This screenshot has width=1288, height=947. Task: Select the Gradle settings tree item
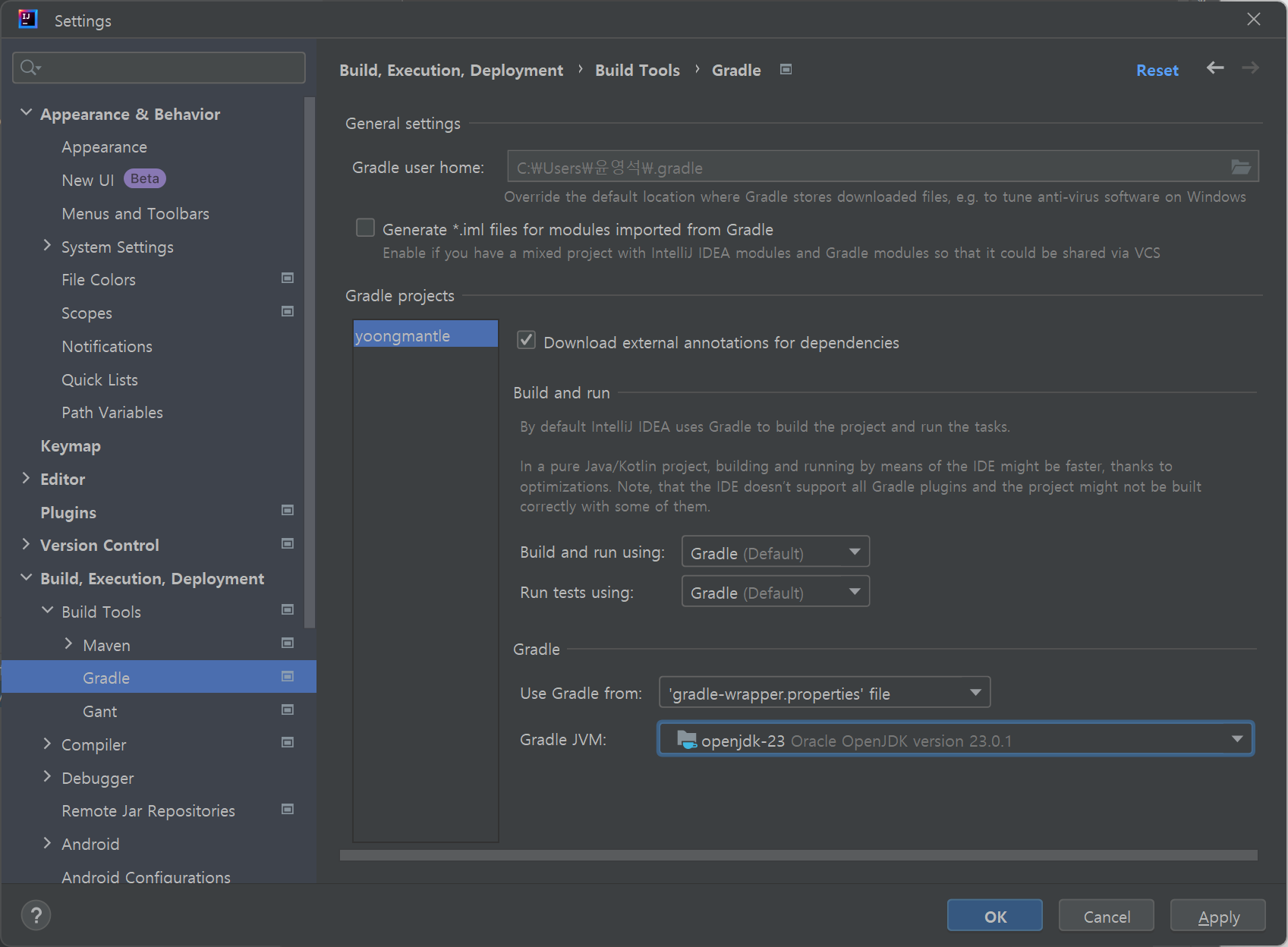tap(159, 677)
